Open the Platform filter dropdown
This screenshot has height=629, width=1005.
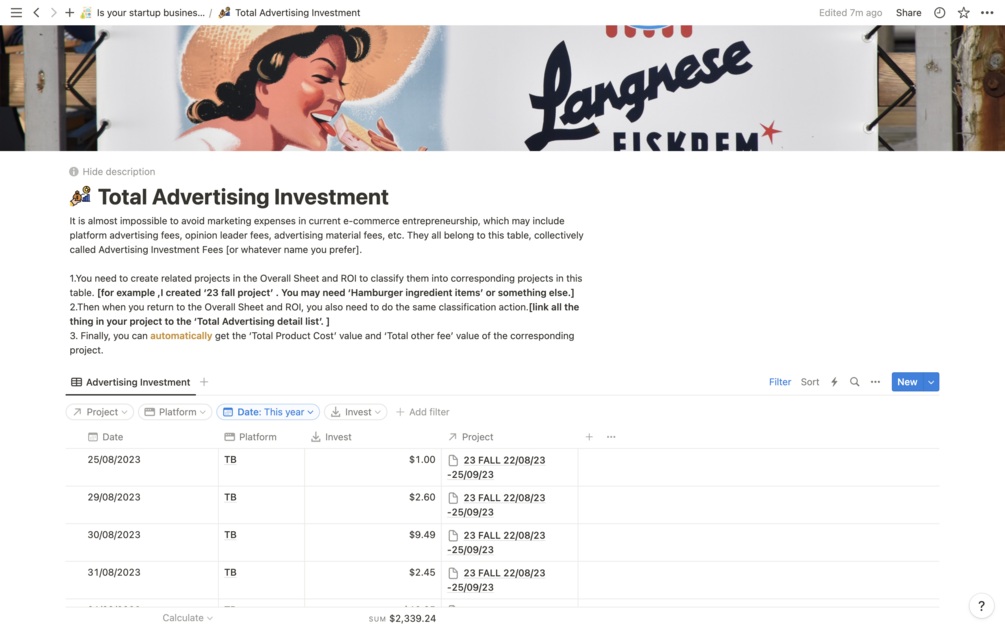[x=175, y=412]
